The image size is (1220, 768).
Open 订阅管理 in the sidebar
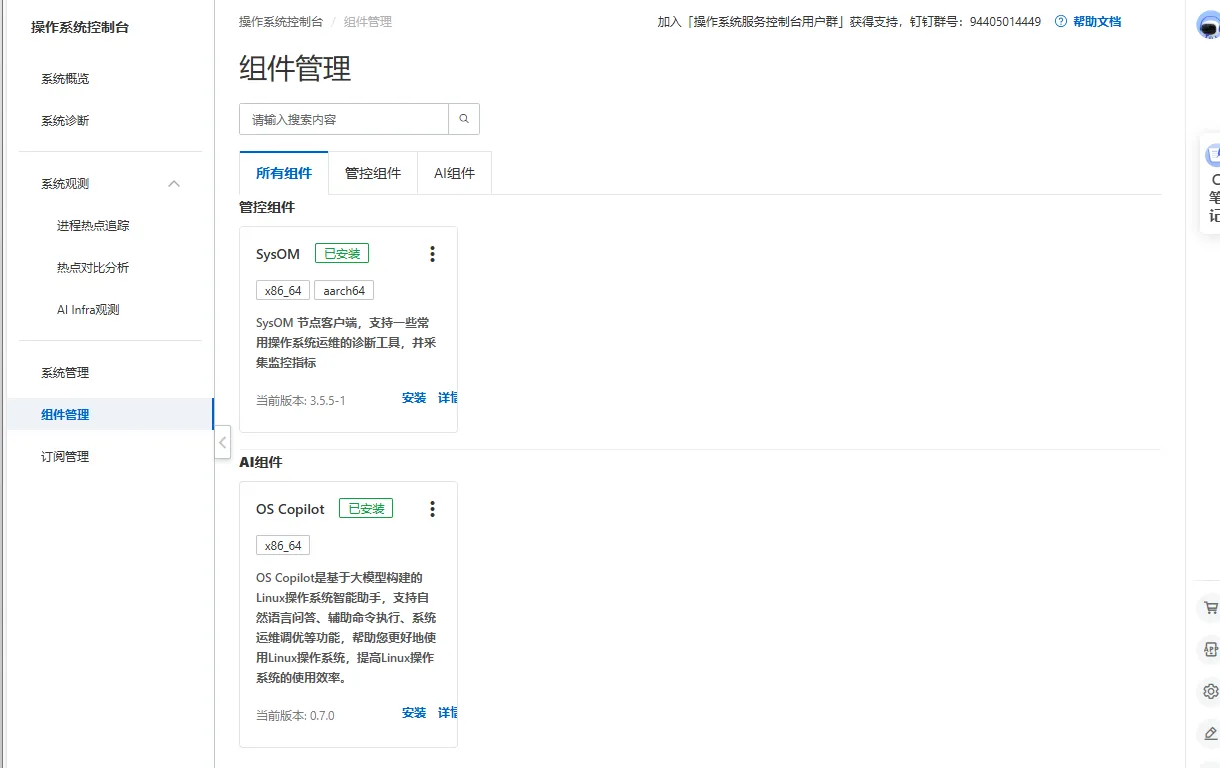[x=65, y=457]
